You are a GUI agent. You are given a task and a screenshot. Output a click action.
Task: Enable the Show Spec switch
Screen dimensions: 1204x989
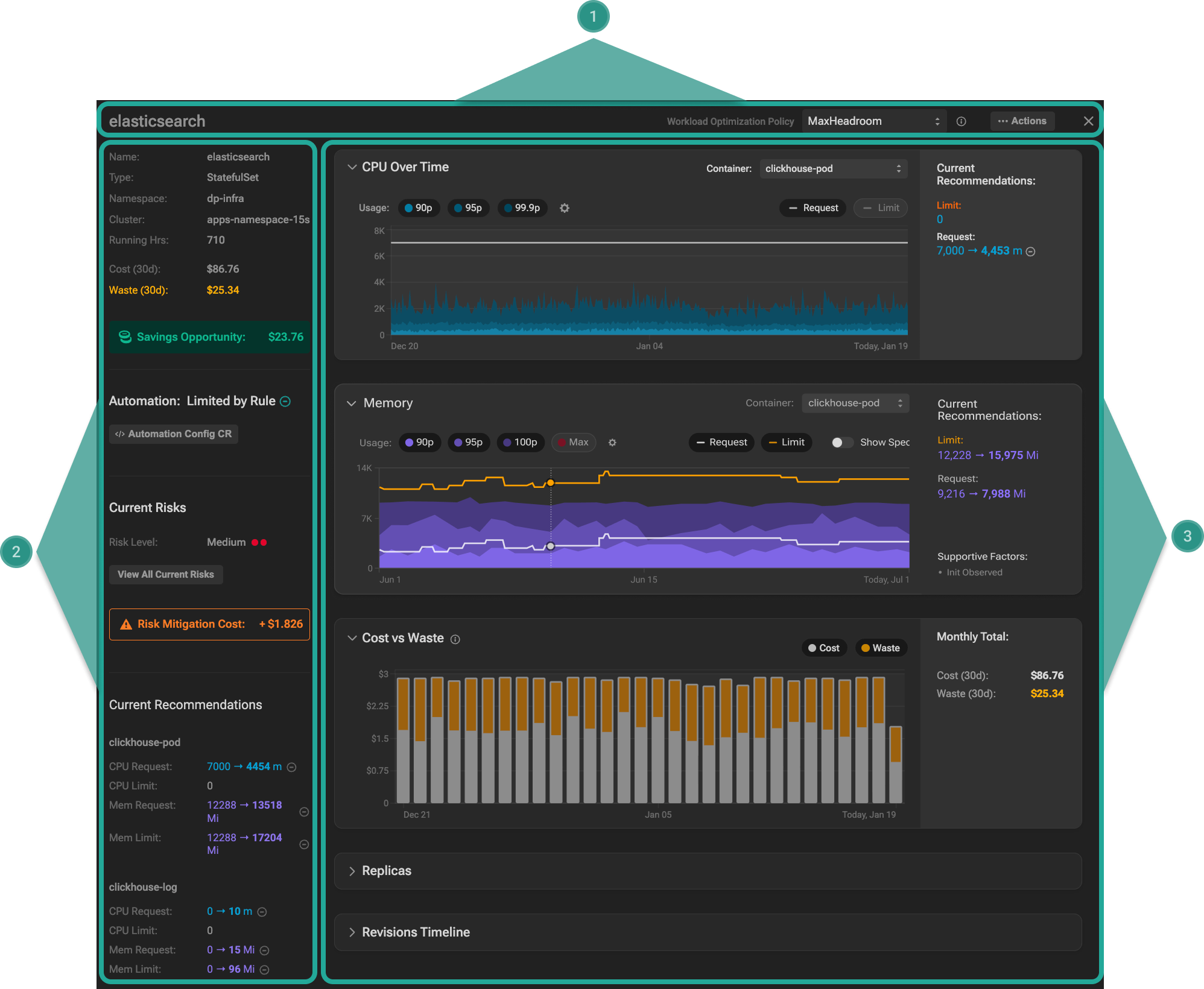(842, 443)
